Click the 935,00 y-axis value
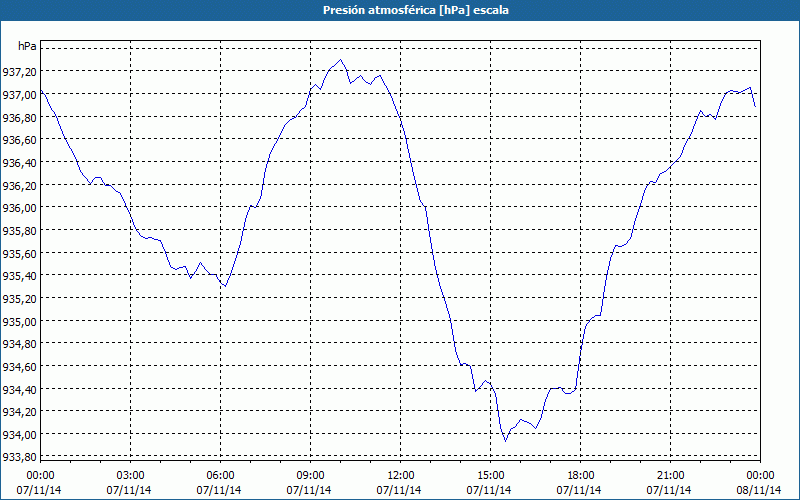This screenshot has height=500, width=800. point(19,321)
